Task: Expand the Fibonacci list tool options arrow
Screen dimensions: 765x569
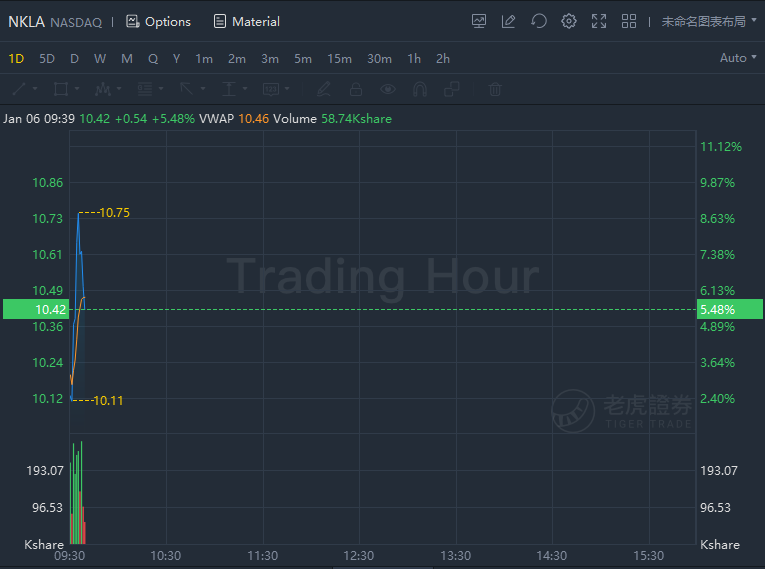Action: point(161,89)
